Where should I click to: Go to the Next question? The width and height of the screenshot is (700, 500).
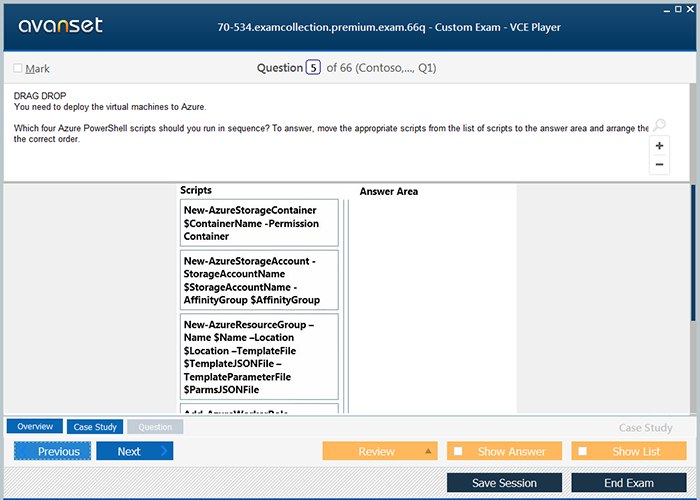coord(134,451)
